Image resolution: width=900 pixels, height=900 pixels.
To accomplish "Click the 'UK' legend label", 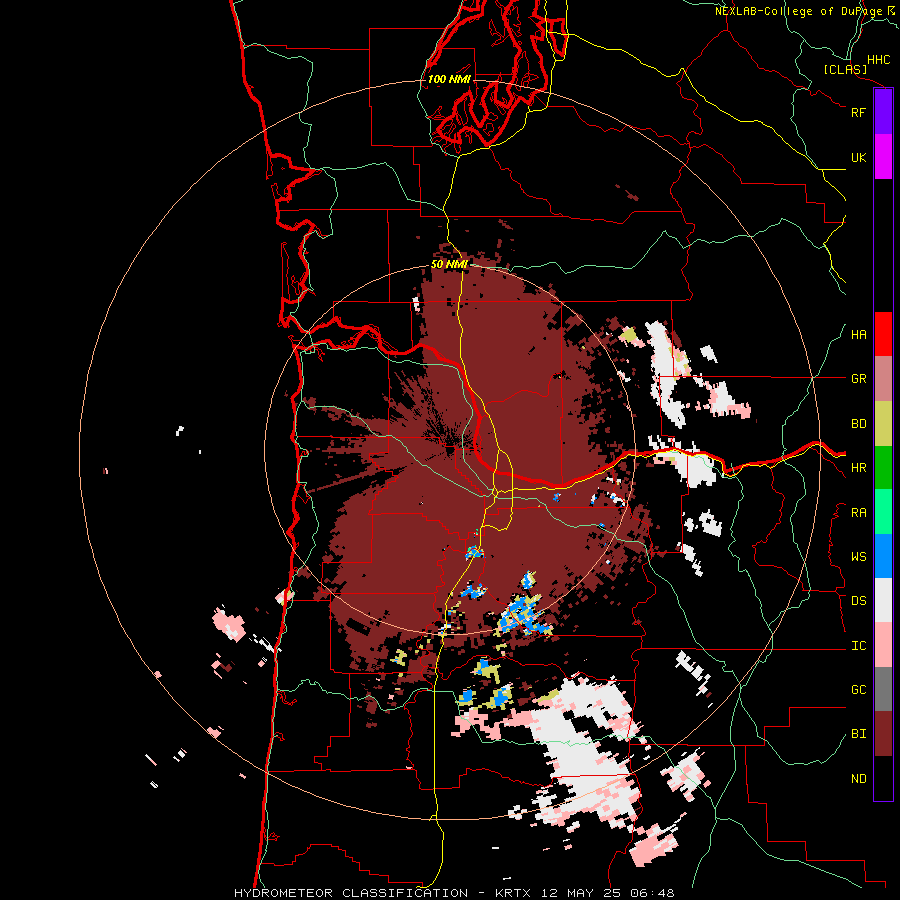I will tap(858, 157).
